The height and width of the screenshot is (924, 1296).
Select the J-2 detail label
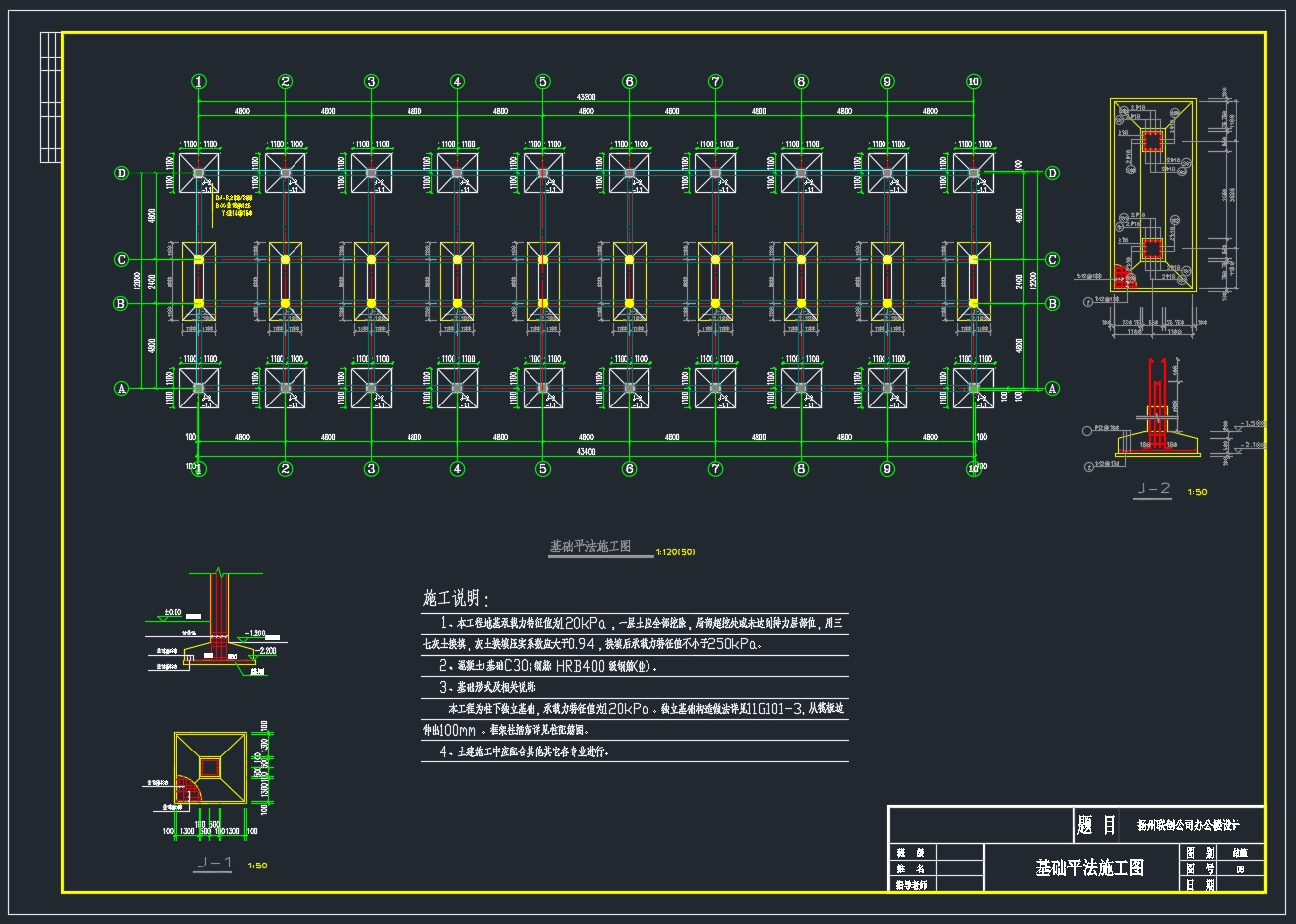pos(1153,489)
